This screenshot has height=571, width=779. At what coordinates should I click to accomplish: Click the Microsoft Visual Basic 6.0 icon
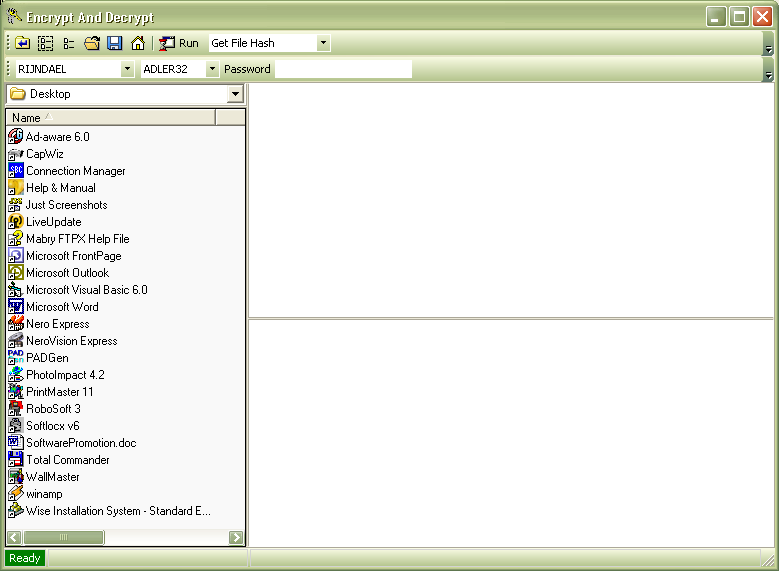point(15,289)
